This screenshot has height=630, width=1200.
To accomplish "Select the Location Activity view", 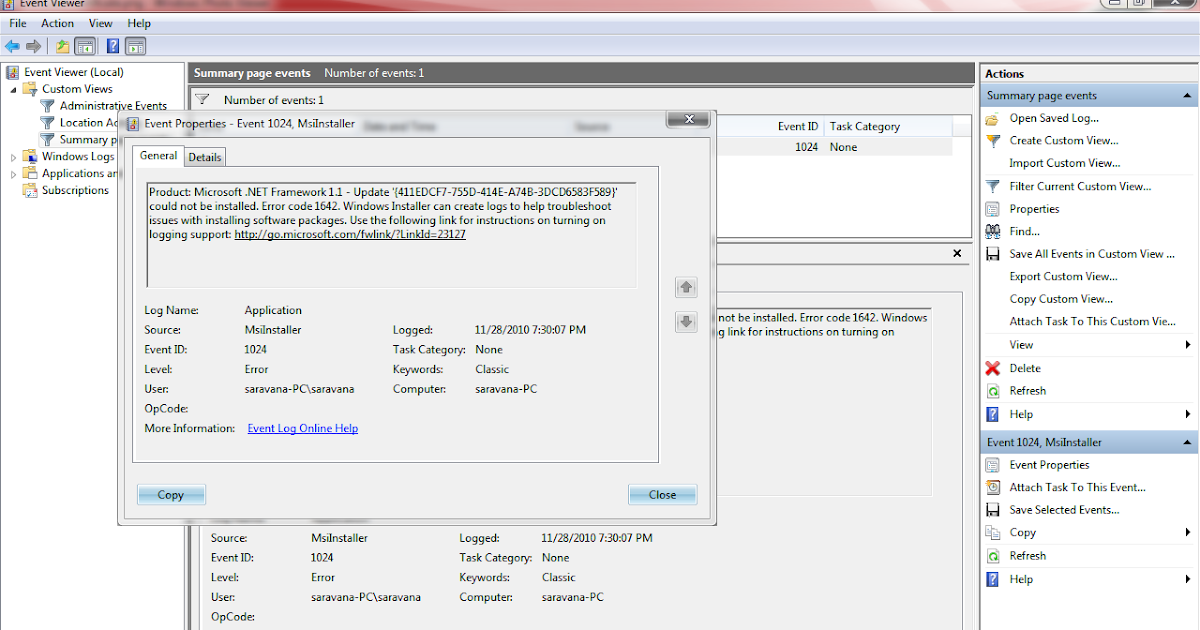I will coord(88,123).
